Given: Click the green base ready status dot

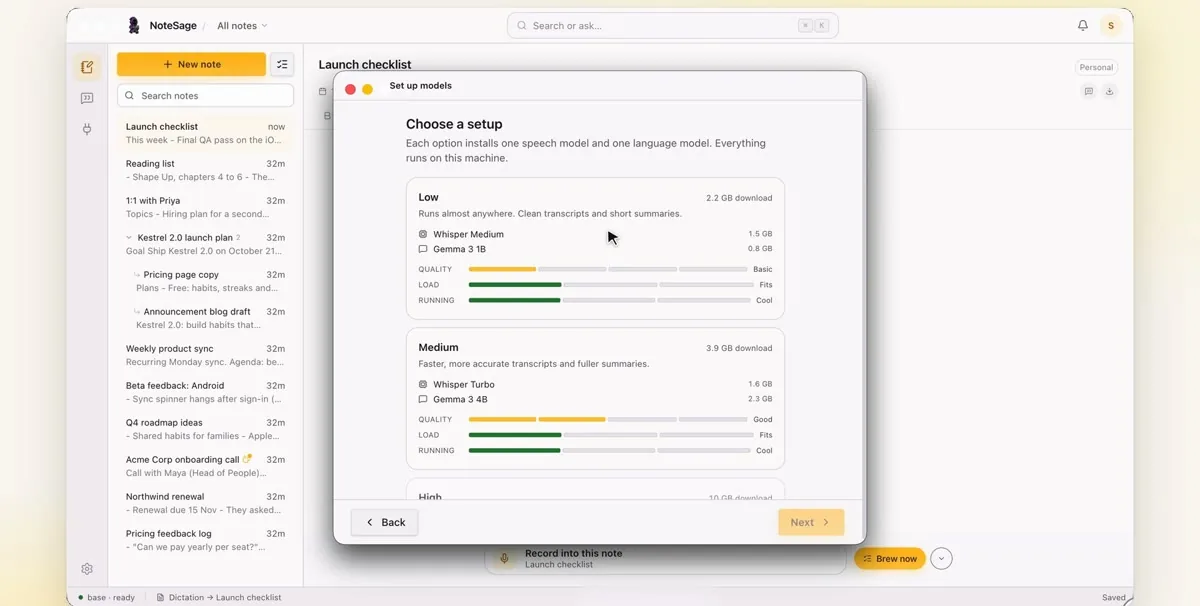Looking at the screenshot, I should (x=81, y=597).
